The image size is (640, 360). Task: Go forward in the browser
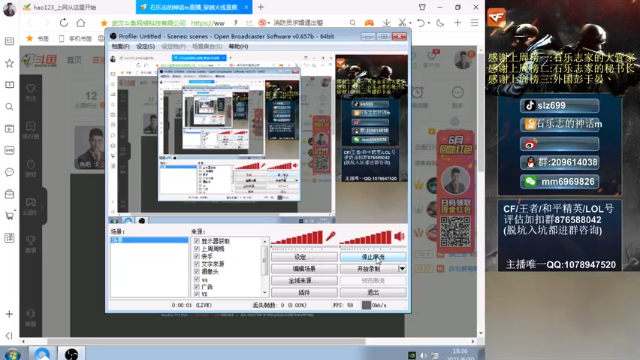[x=46, y=23]
